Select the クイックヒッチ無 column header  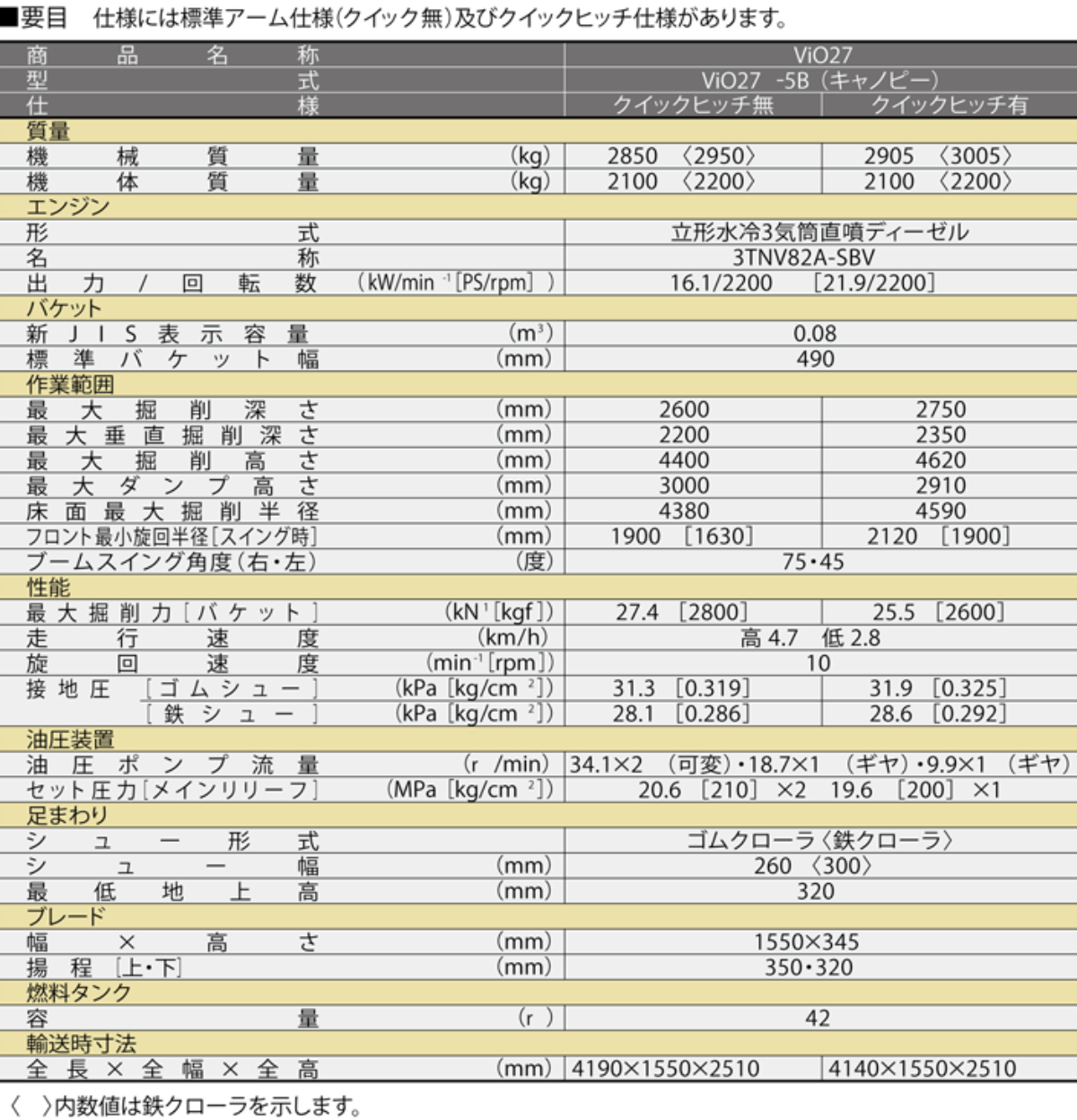point(692,105)
